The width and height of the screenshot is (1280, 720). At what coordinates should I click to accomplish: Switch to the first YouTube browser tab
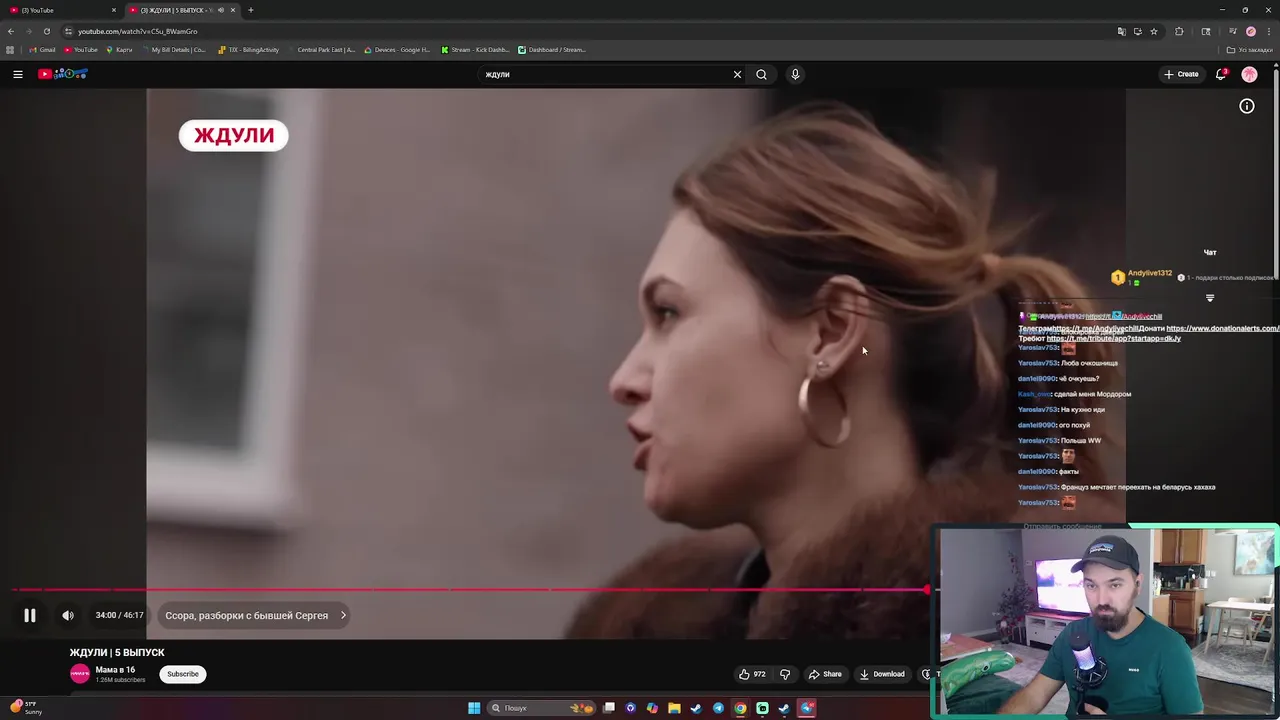tap(60, 10)
